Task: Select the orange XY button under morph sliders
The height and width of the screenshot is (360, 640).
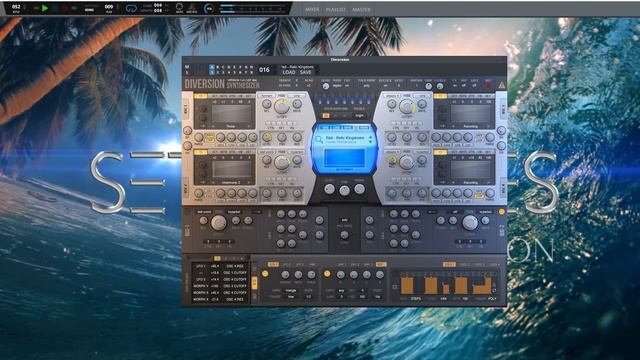Action: pos(326,116)
